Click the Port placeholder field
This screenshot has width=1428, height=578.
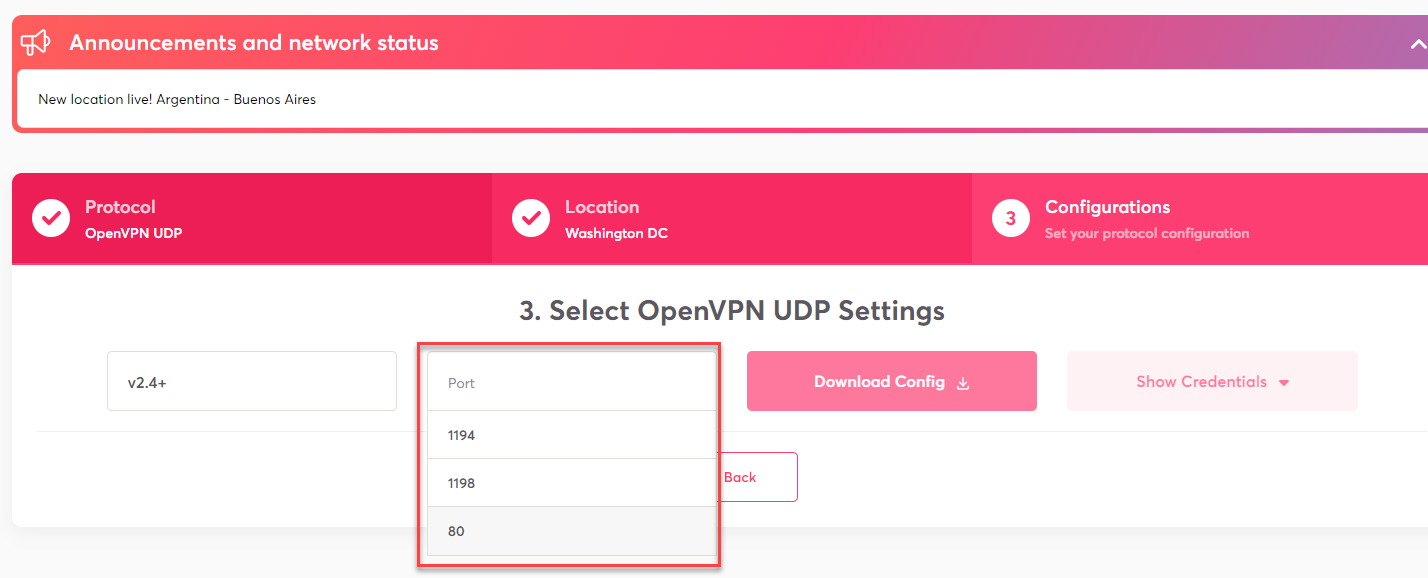(571, 382)
